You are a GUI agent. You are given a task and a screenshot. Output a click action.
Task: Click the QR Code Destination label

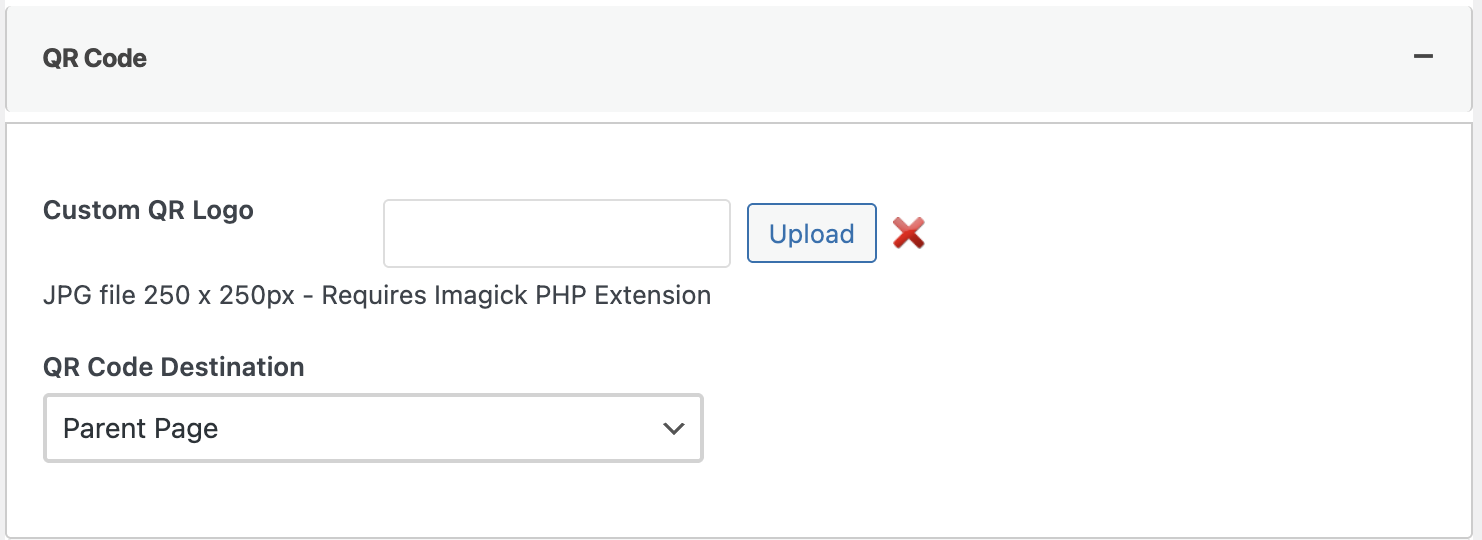(x=173, y=367)
